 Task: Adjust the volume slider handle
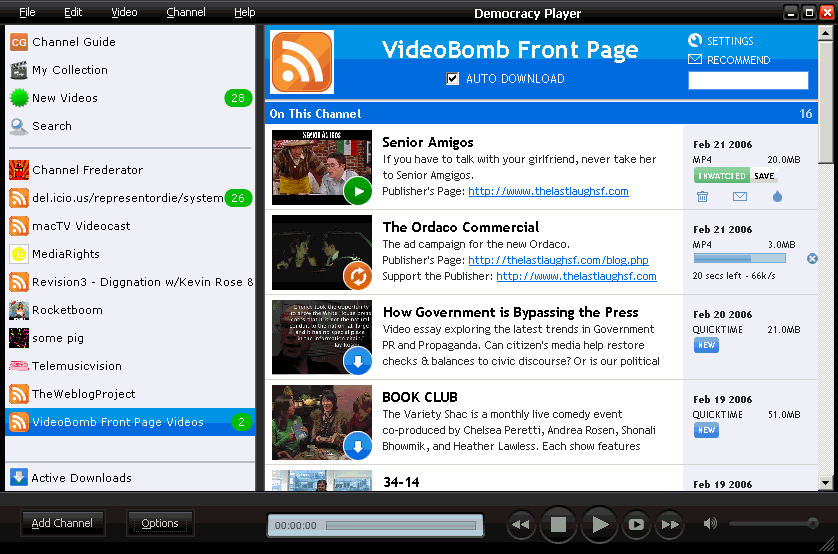(812, 523)
